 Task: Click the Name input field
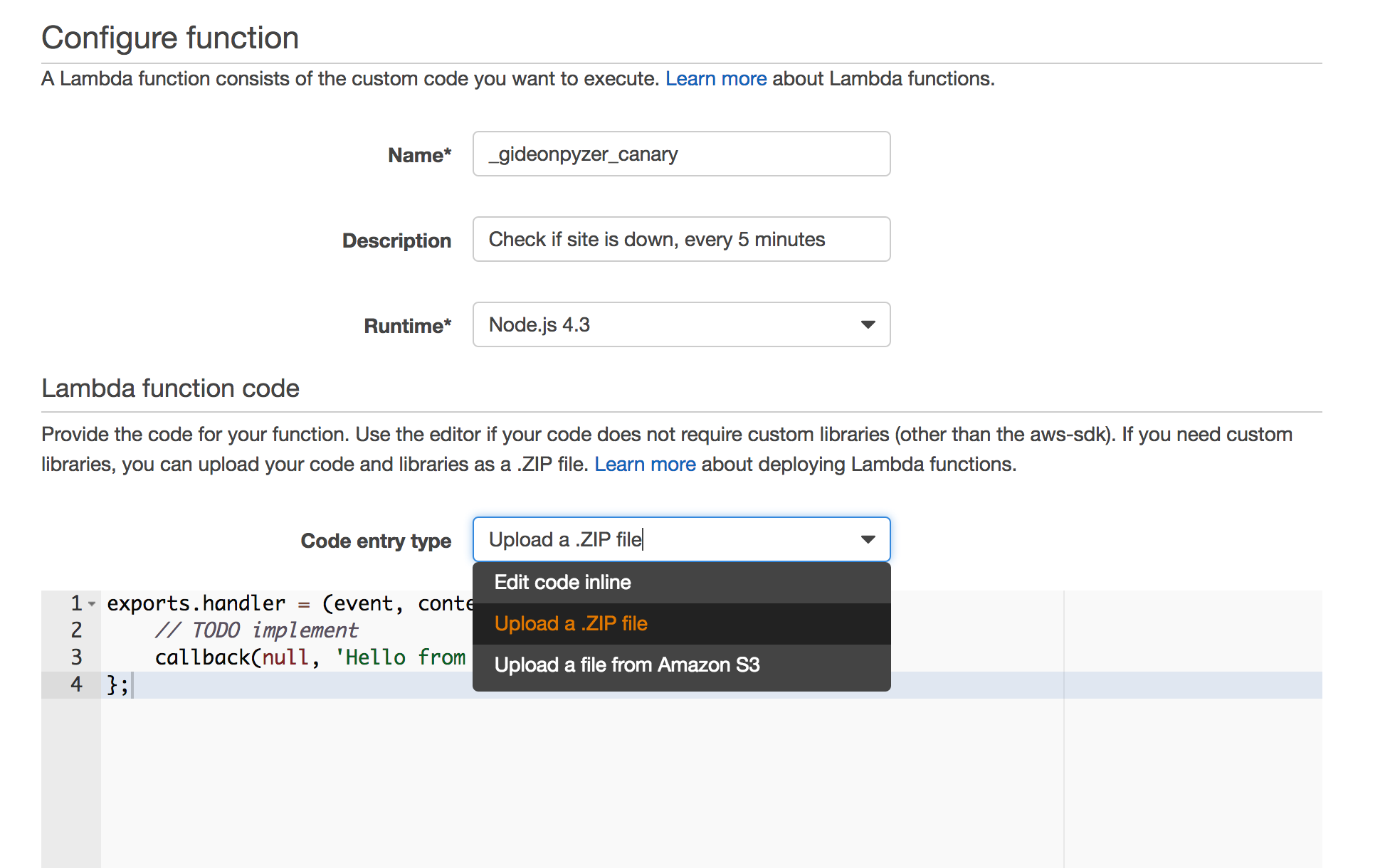click(680, 154)
